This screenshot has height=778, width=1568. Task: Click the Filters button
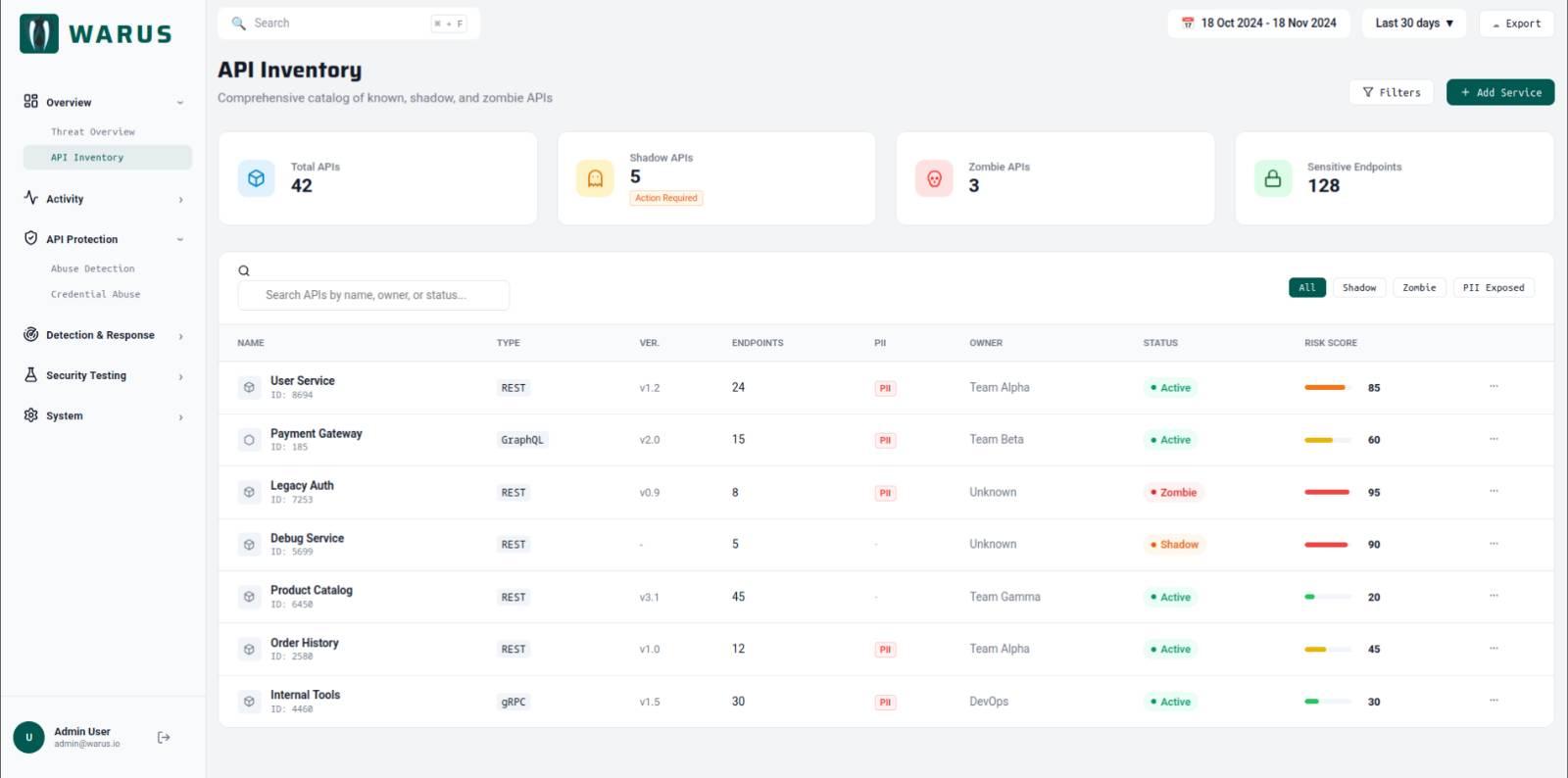point(1392,92)
